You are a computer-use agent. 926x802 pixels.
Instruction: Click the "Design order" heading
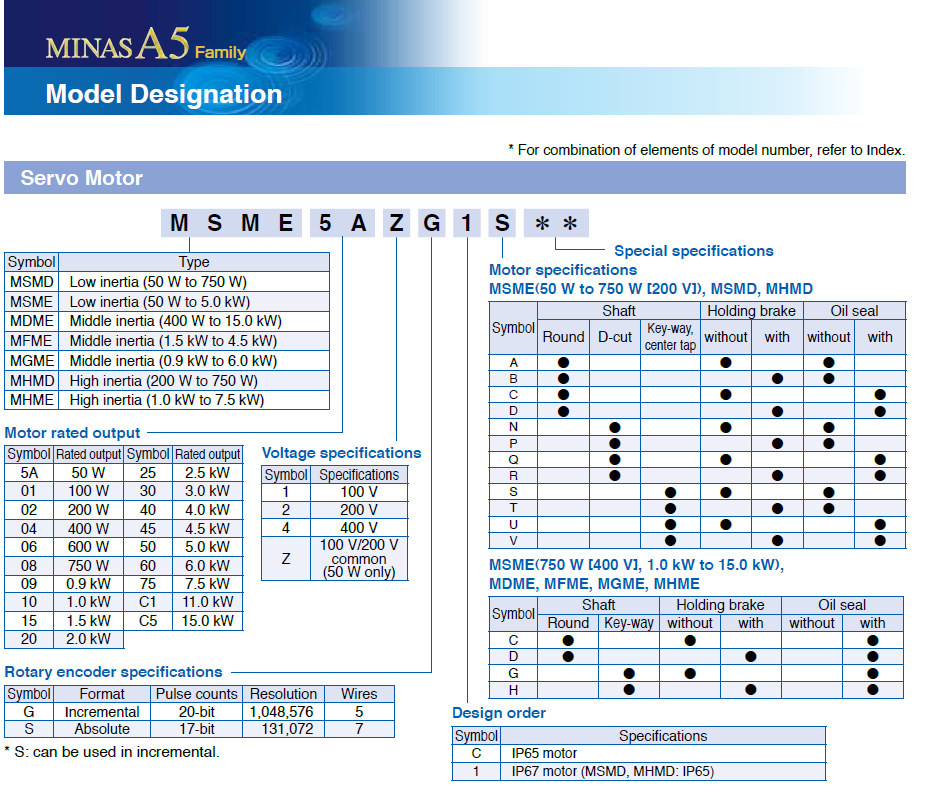click(x=499, y=713)
